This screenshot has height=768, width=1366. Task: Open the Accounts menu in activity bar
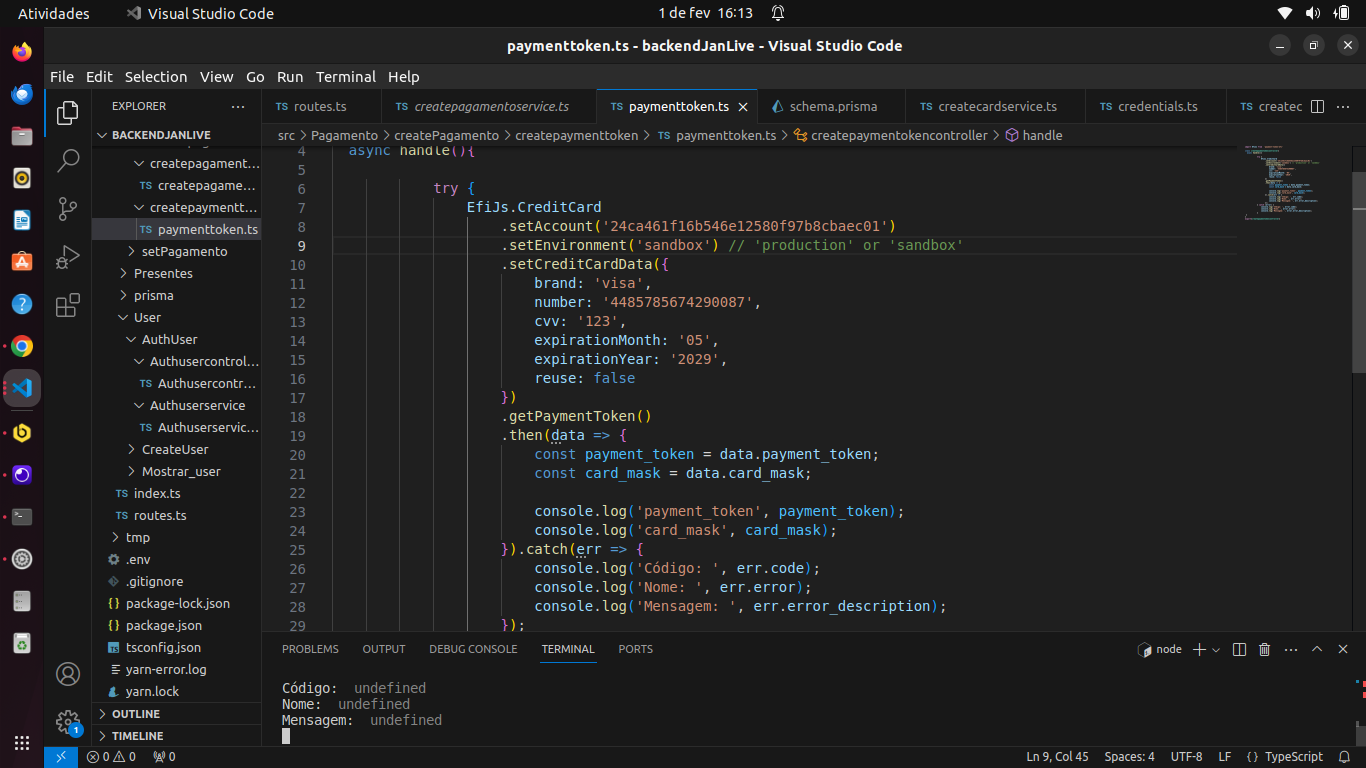click(68, 674)
